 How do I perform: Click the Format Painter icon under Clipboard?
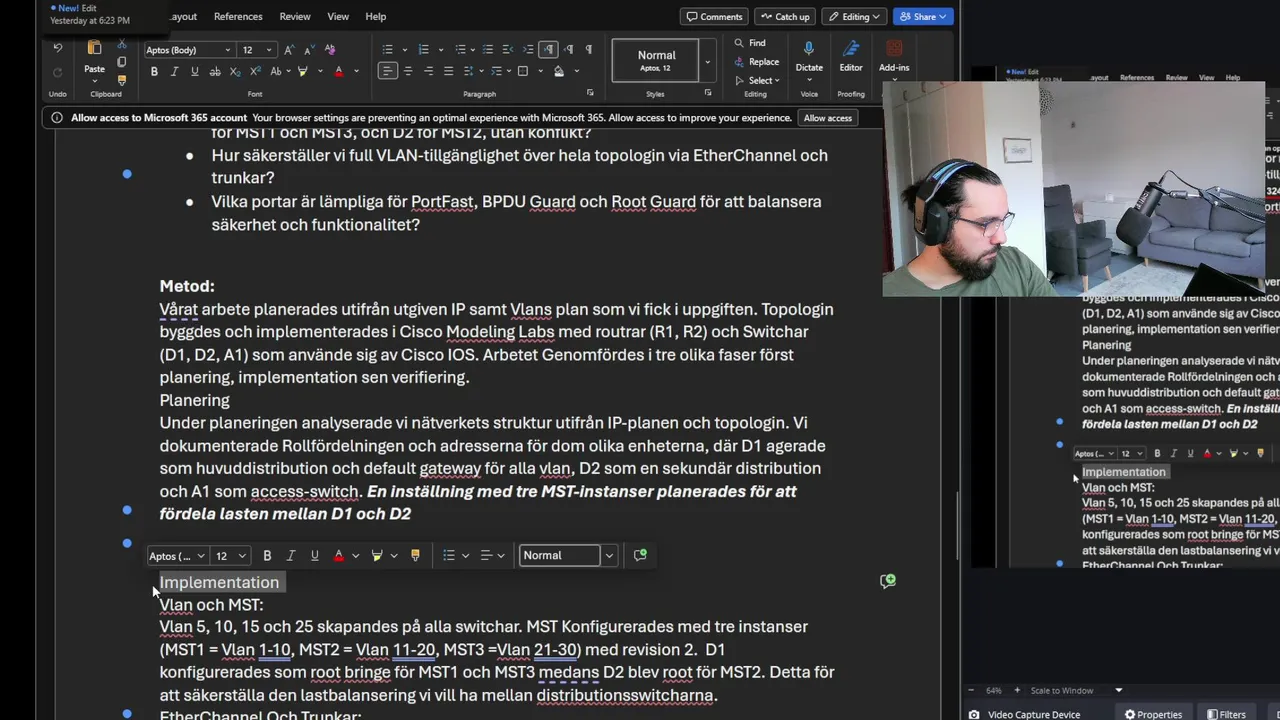[122, 80]
